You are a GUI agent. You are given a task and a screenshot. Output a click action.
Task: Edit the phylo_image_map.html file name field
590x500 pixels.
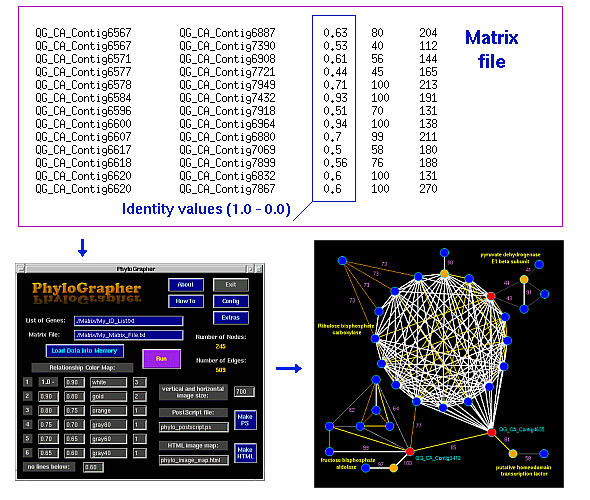coord(194,460)
